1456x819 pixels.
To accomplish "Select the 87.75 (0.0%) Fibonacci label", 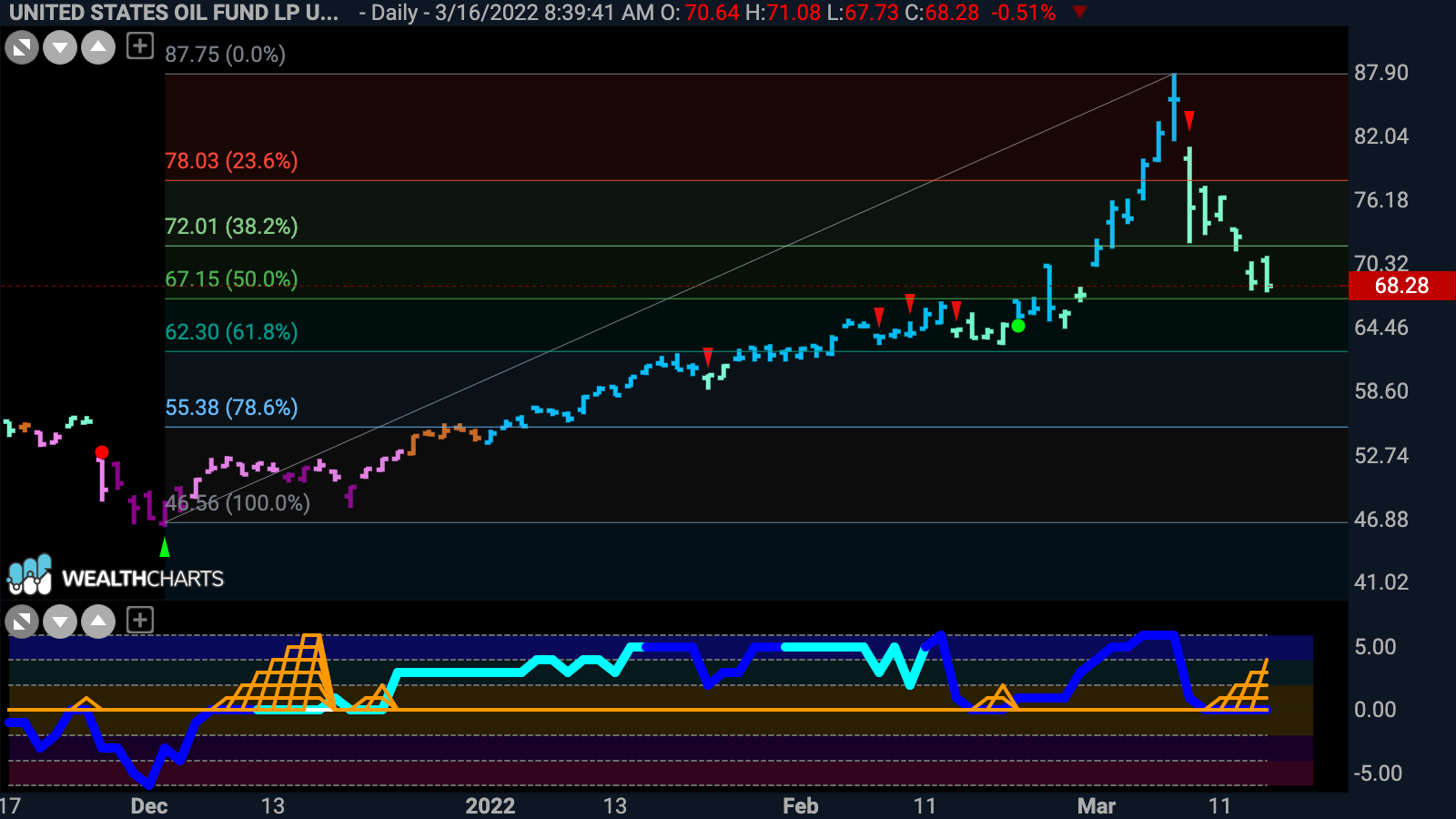I will pyautogui.click(x=225, y=55).
